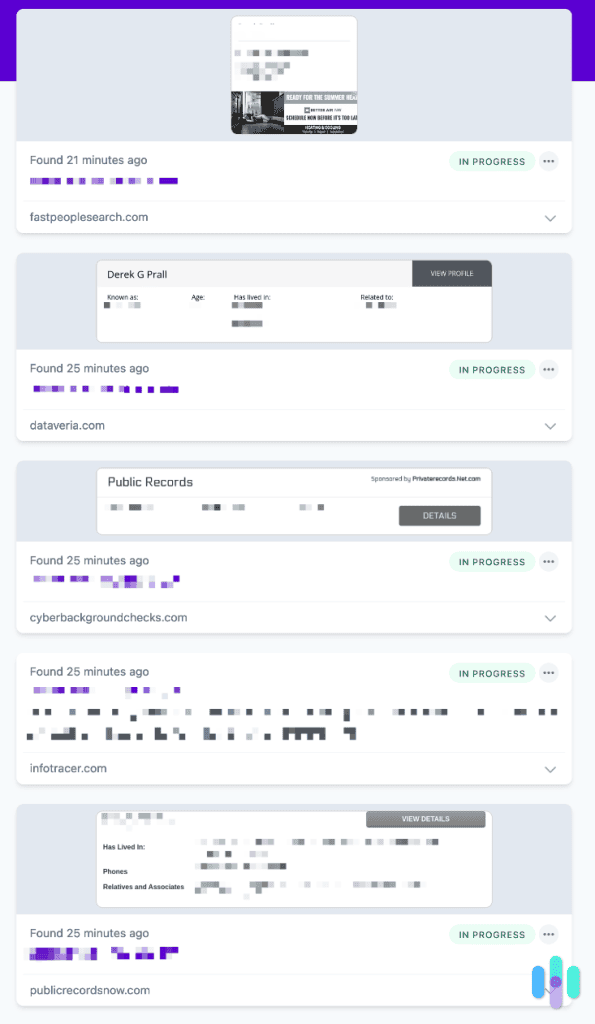
Task: Click the fastpeoplesearch screenshot thumbnail
Action: click(x=293, y=75)
